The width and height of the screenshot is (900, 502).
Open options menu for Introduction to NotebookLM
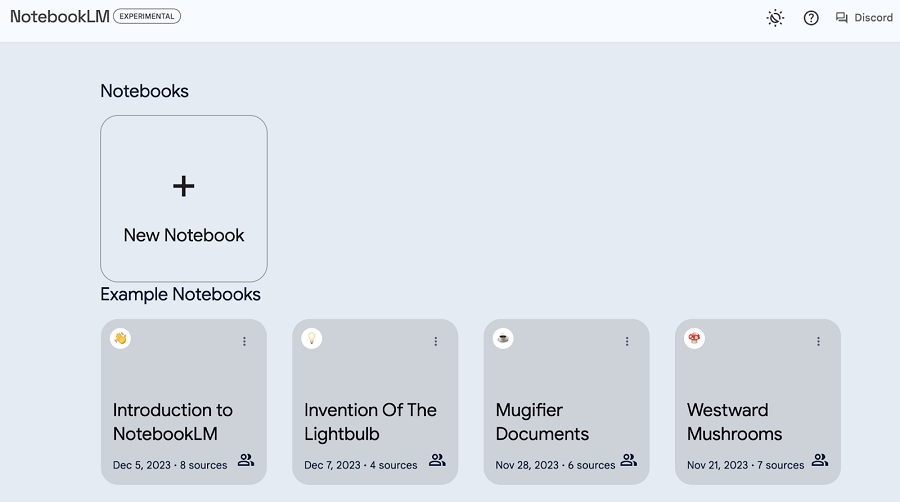pyautogui.click(x=244, y=341)
